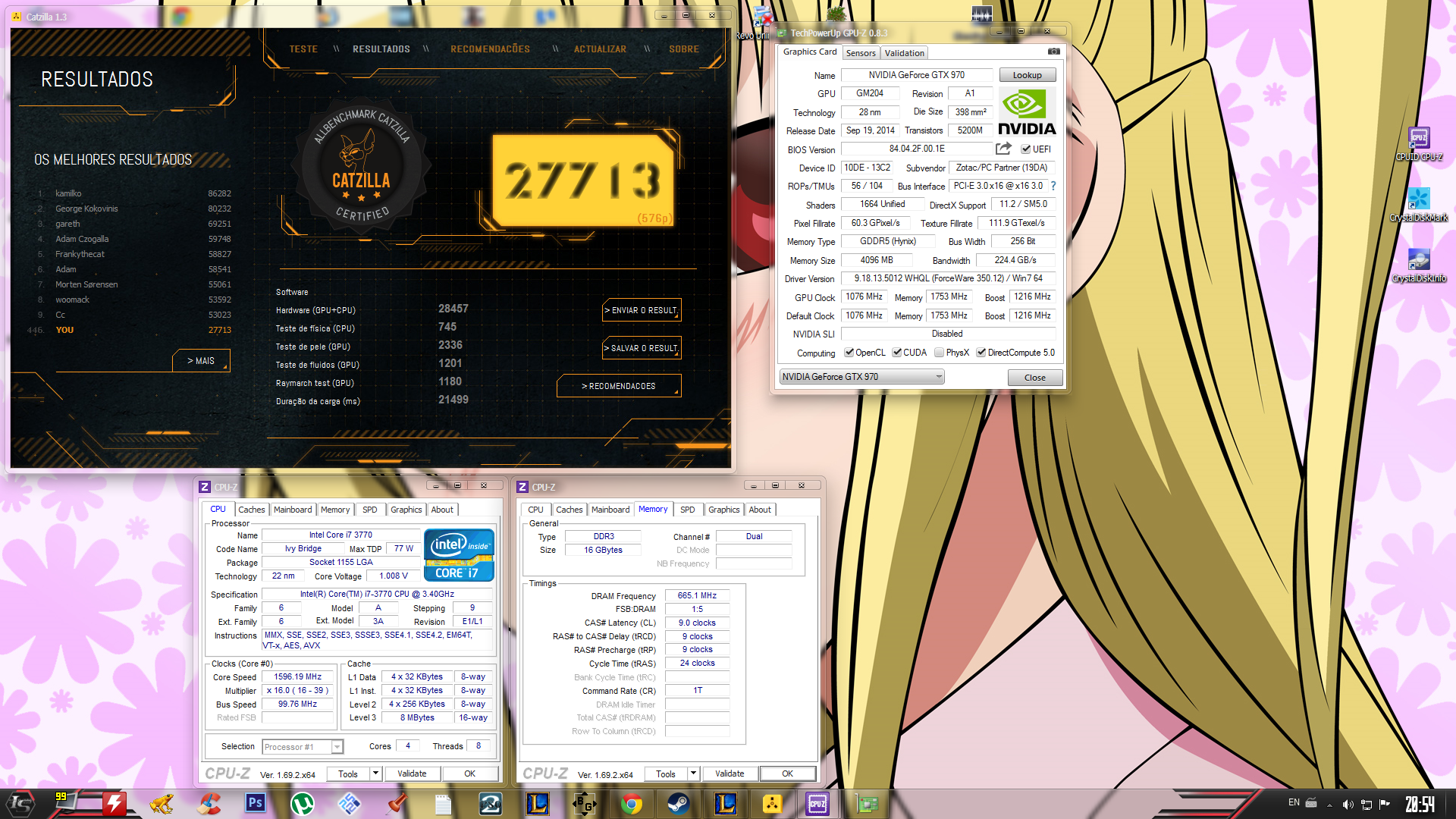The width and height of the screenshot is (1456, 819).
Task: Click SALVAR O RESULT button
Action: point(642,348)
